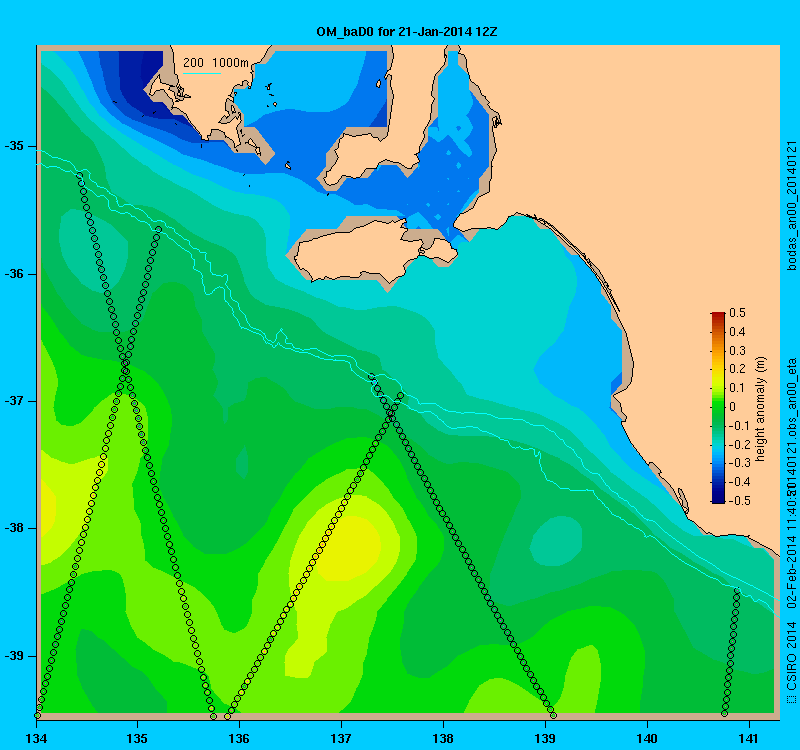Click the '0' color bar value
The height and width of the screenshot is (750, 800).
point(733,407)
